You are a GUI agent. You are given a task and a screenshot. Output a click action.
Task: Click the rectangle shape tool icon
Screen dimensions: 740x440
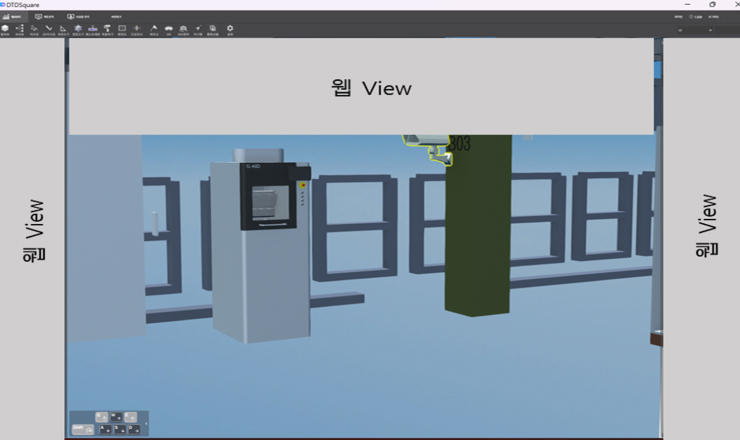(x=122, y=29)
